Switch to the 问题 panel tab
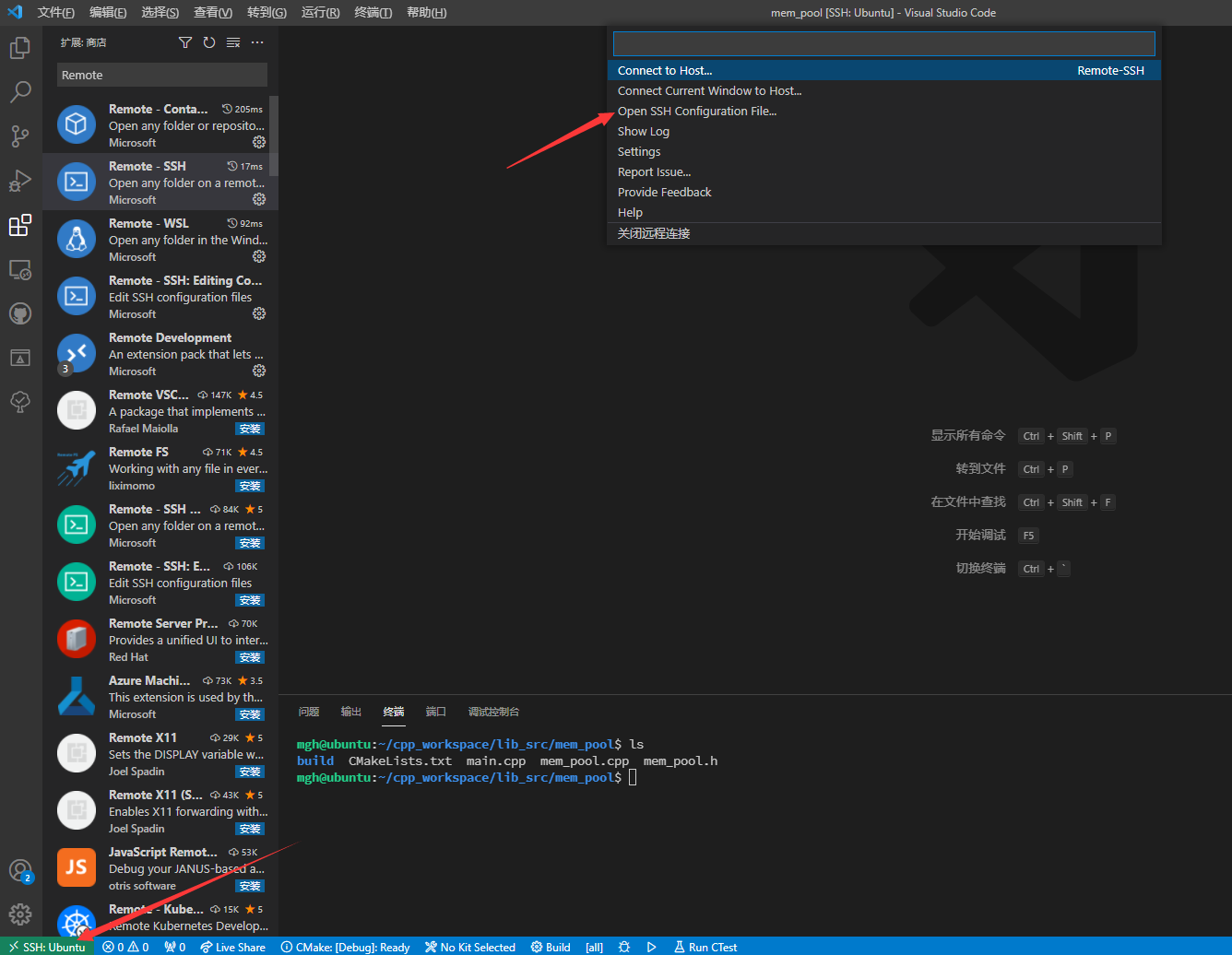Viewport: 1232px width, 955px height. 309,712
